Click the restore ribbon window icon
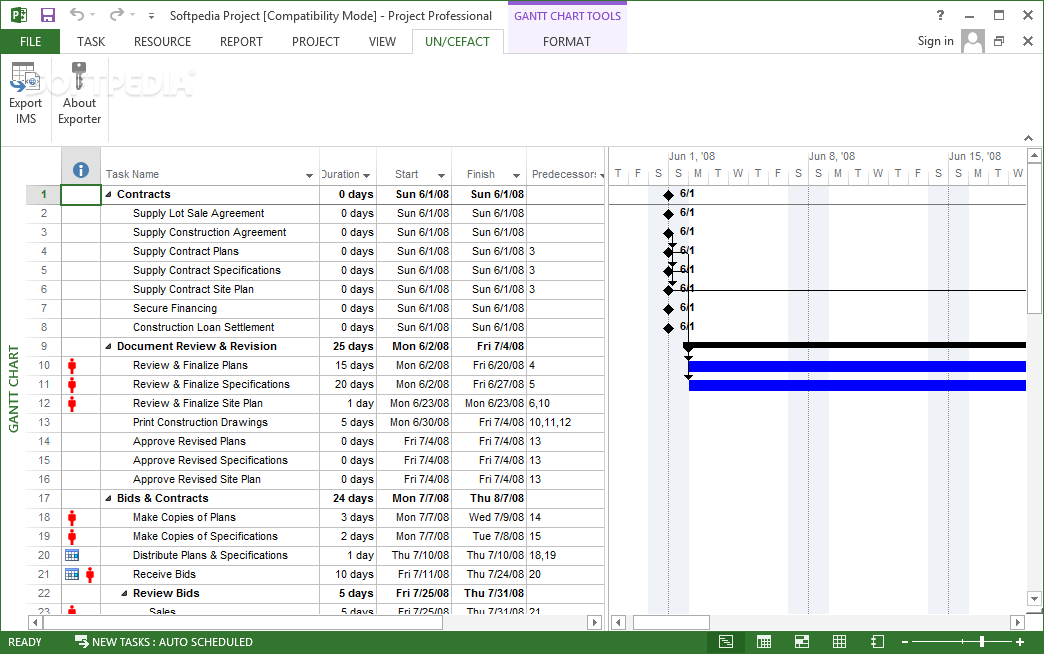This screenshot has width=1044, height=654. [999, 41]
